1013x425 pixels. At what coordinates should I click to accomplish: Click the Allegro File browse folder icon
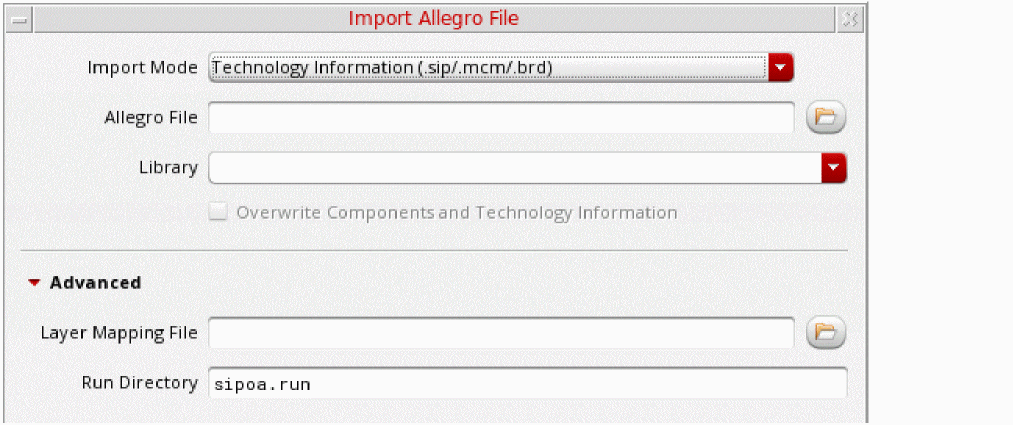(x=826, y=117)
